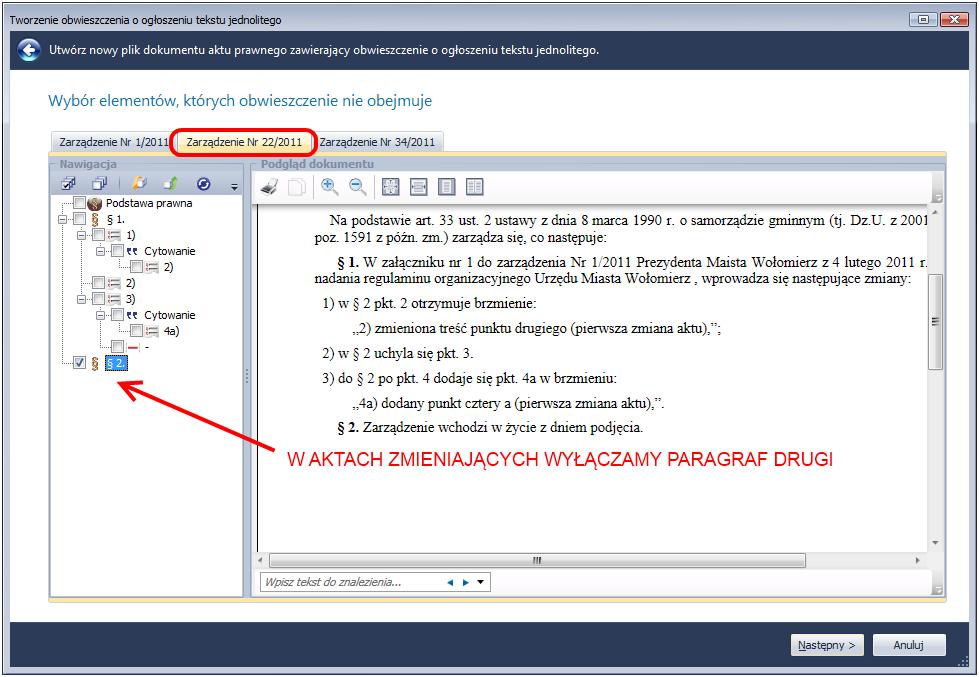Tick the checkbox of Cytowanie under item 1)

117,251
